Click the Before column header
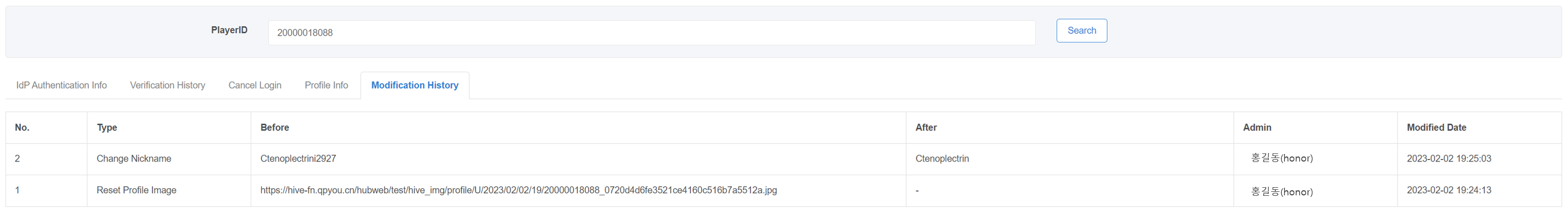Viewport: 1568px width, 212px height. click(274, 128)
